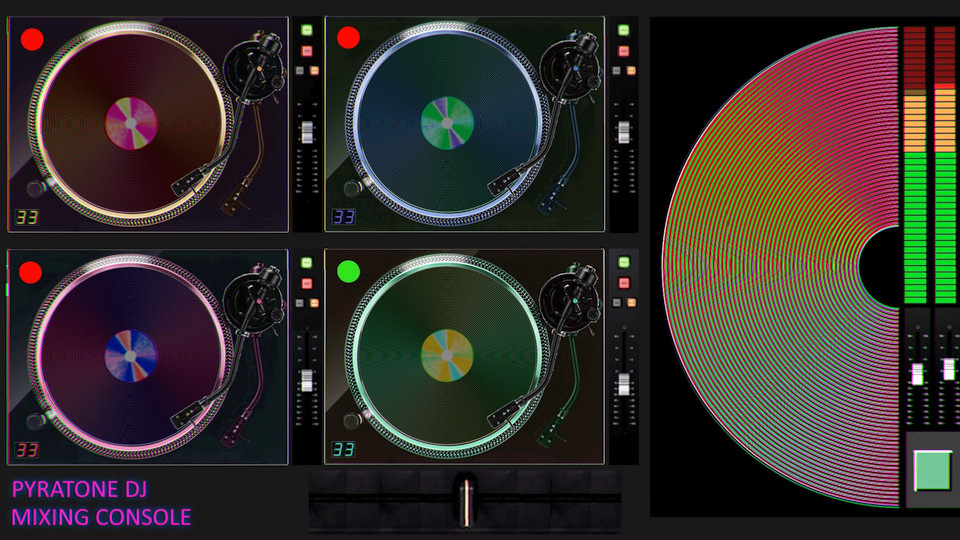Image resolution: width=960 pixels, height=540 pixels.
Task: Click the left VU level meter column
Action: pyautogui.click(x=915, y=165)
